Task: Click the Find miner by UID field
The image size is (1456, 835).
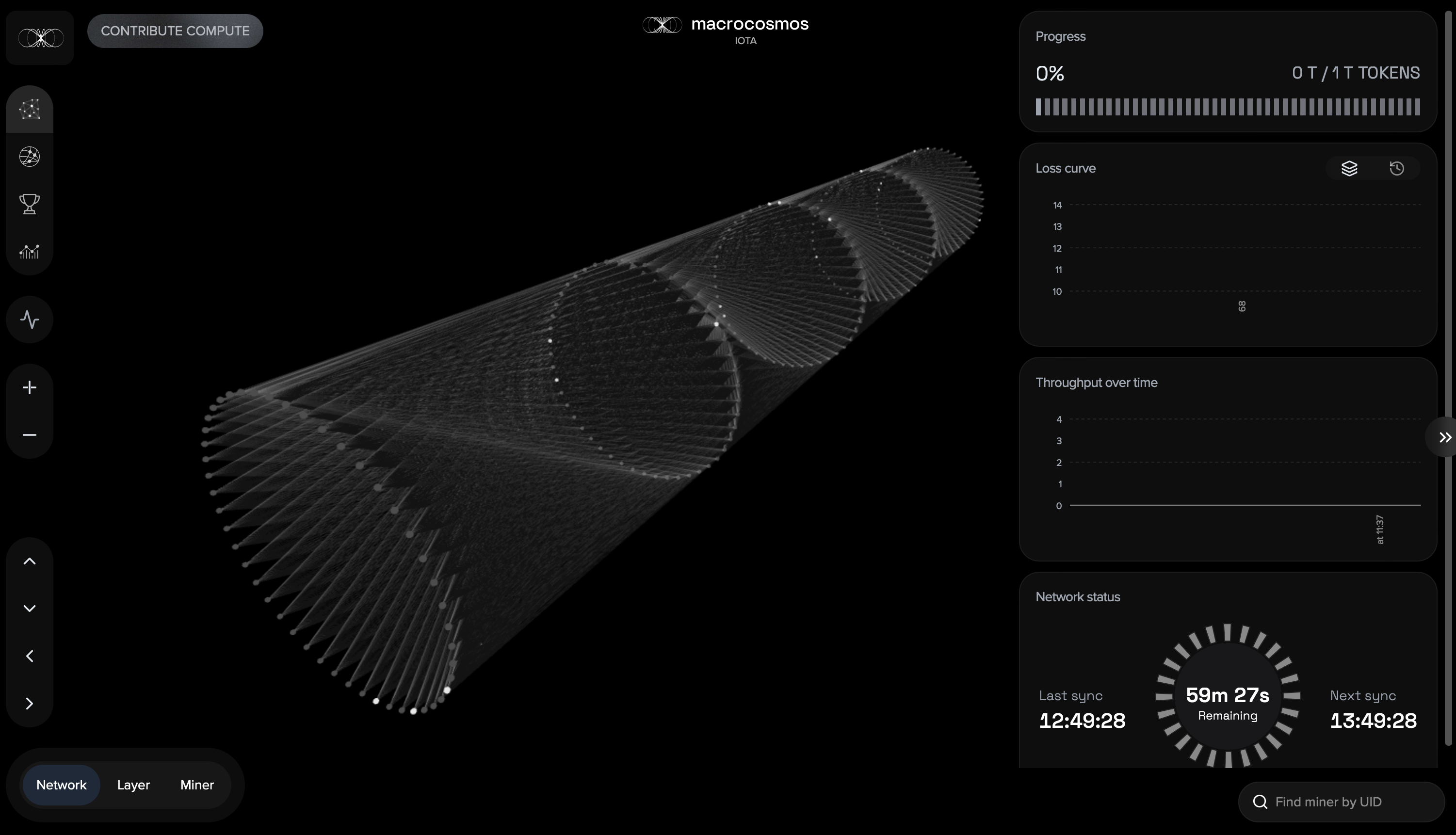Action: point(1342,802)
